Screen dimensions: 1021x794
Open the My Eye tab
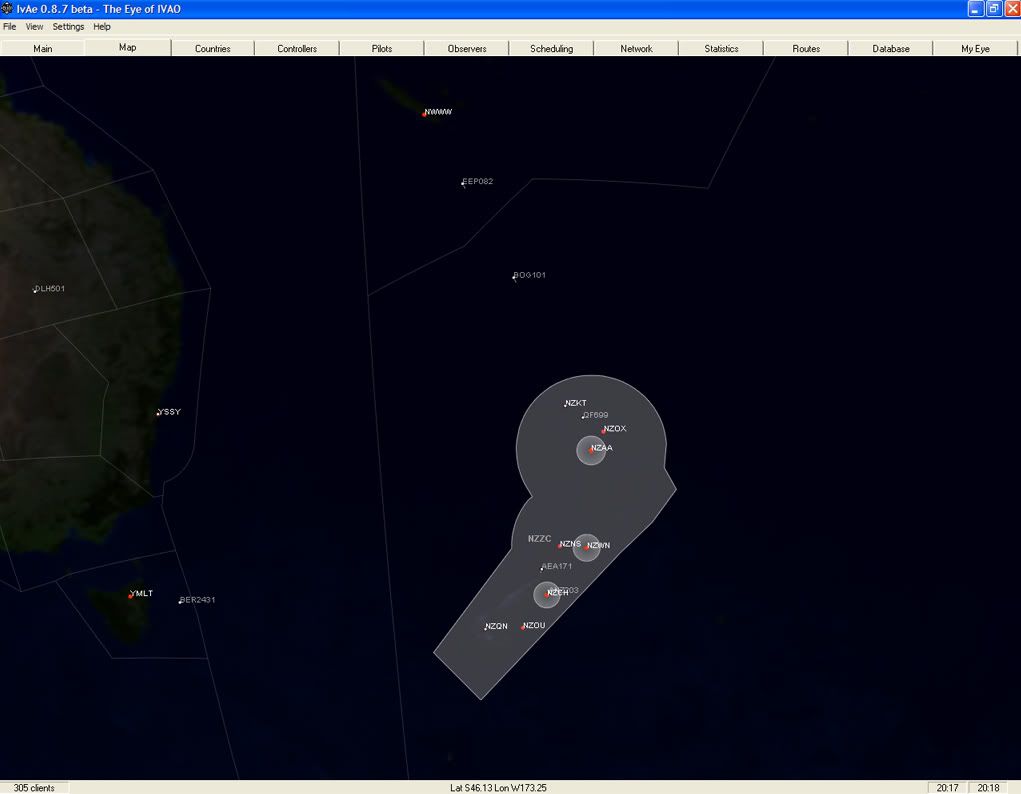point(975,48)
